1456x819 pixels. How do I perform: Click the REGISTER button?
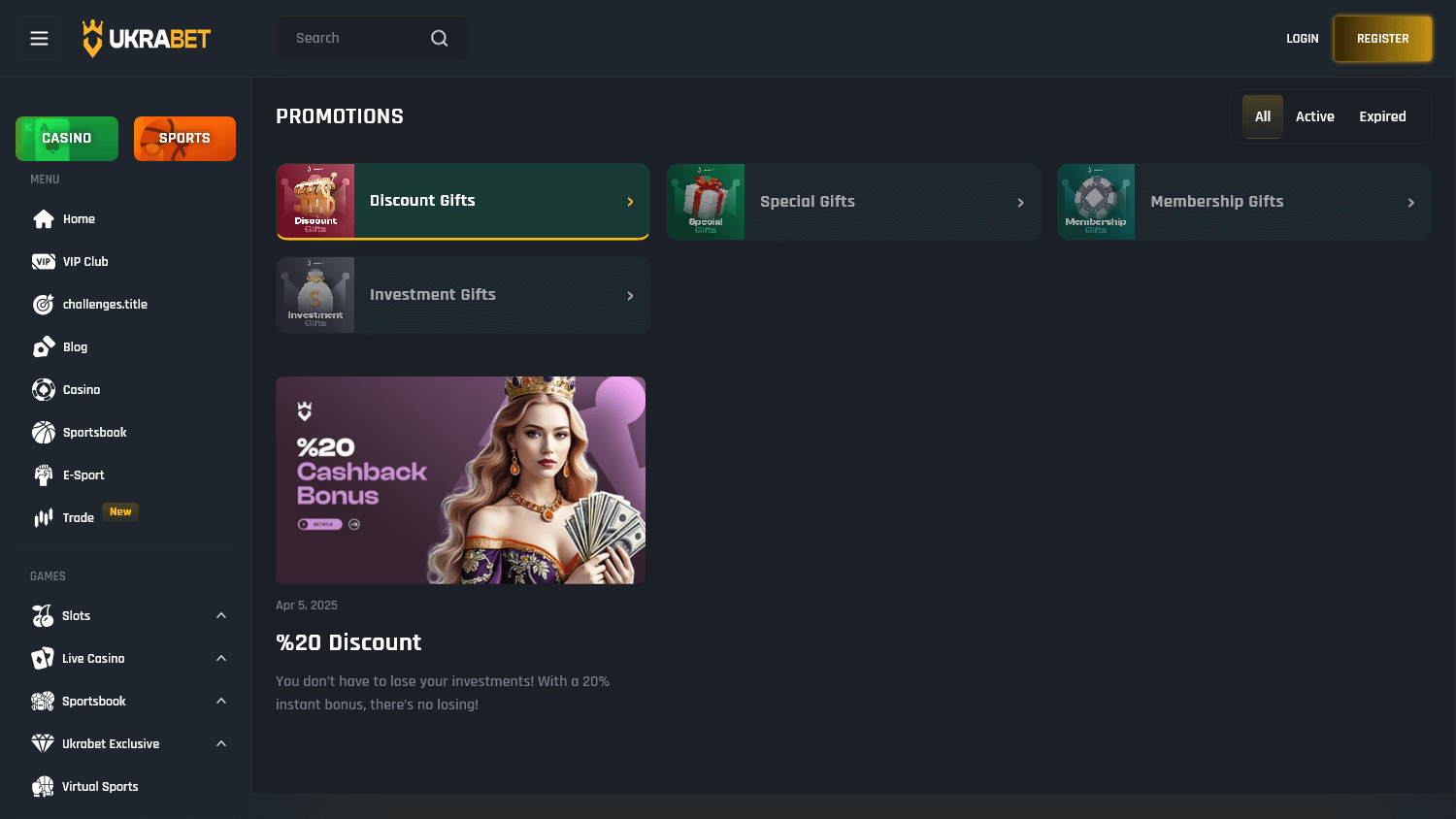pyautogui.click(x=1382, y=38)
